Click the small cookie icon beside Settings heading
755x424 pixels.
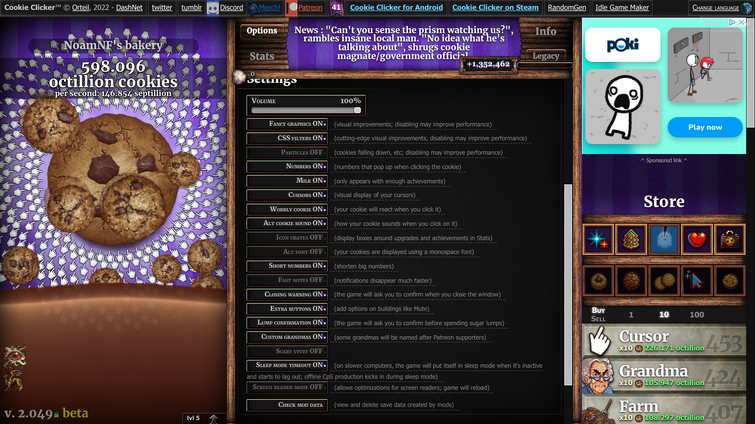239,77
